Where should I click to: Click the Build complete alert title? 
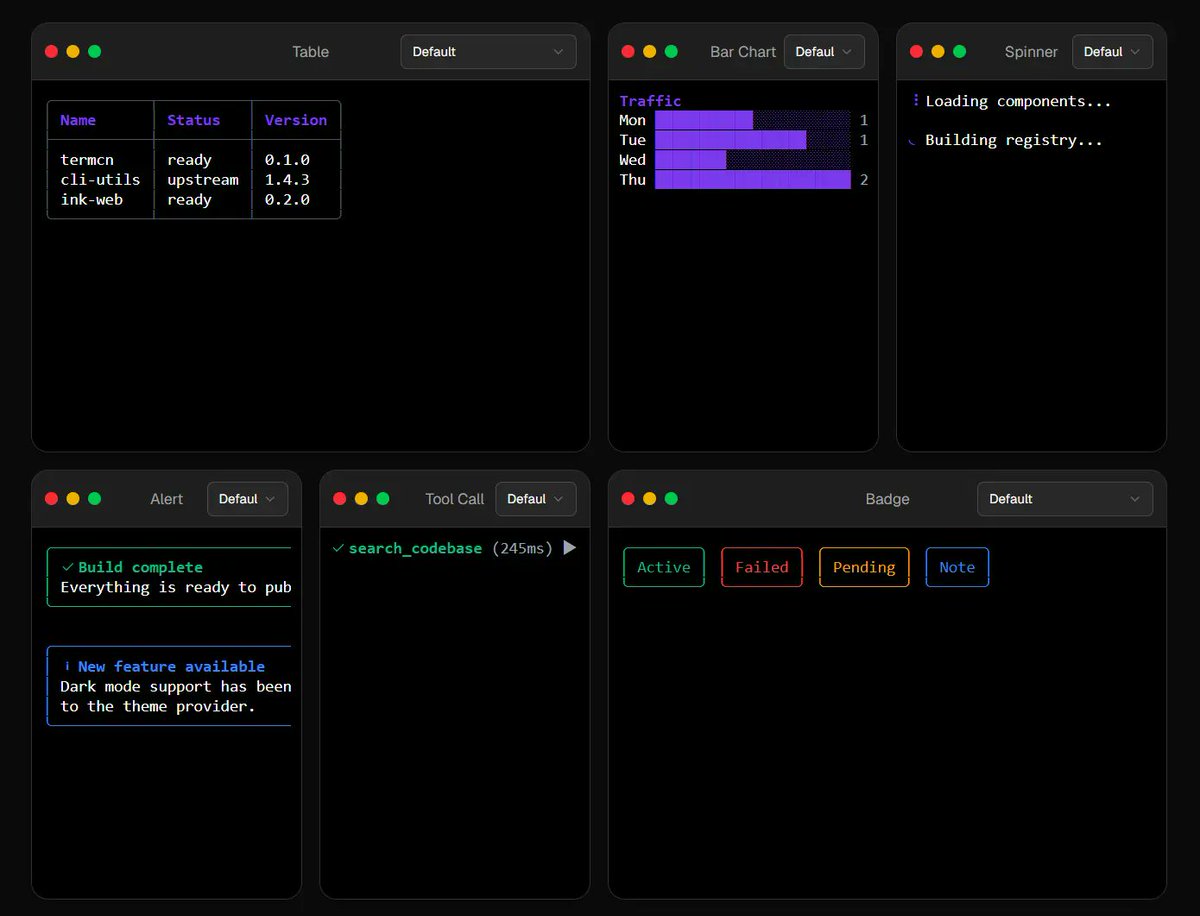[x=140, y=567]
